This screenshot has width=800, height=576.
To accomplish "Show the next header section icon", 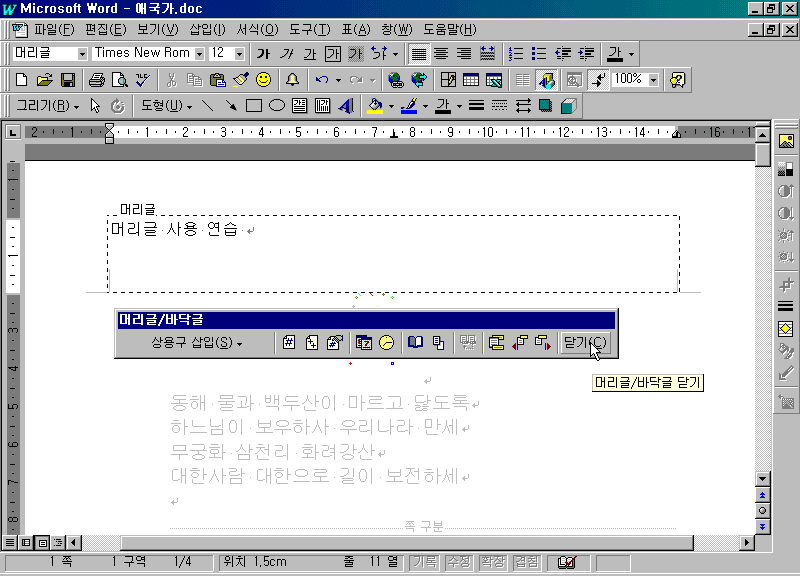I will point(543,342).
